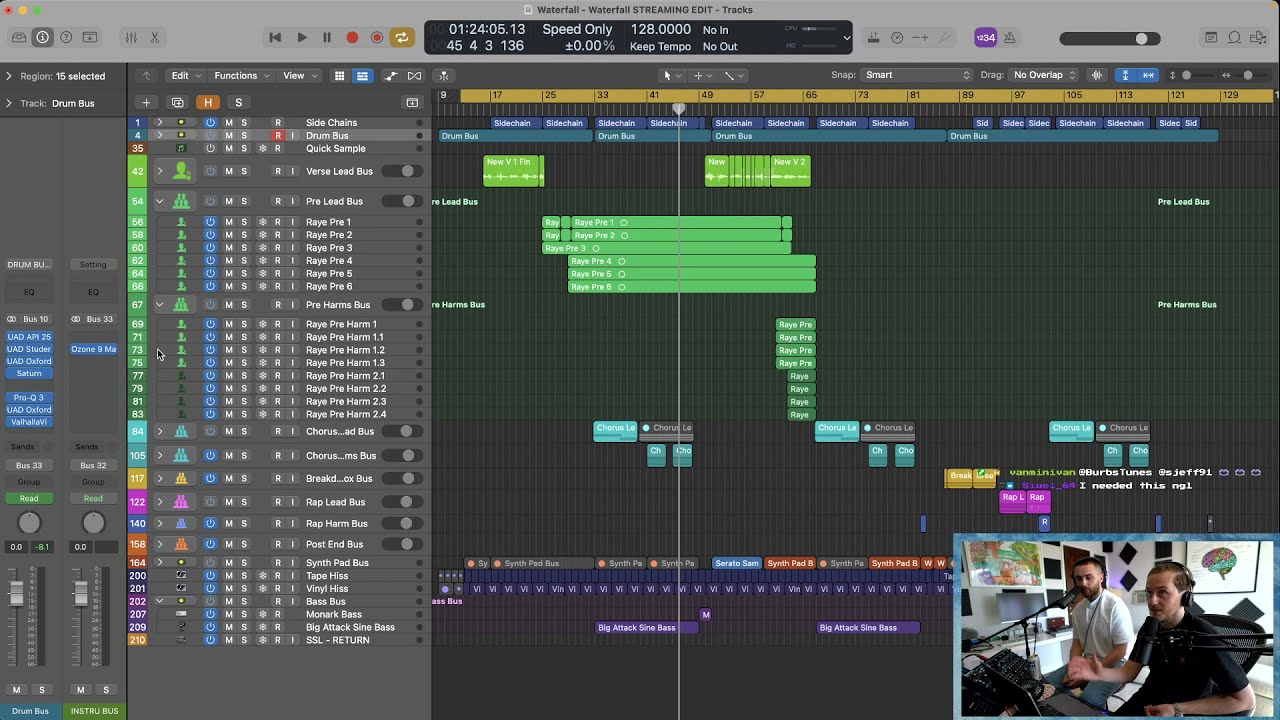The image size is (1280, 720).
Task: Collapse the Pre Lead Bus track stack
Action: [159, 201]
